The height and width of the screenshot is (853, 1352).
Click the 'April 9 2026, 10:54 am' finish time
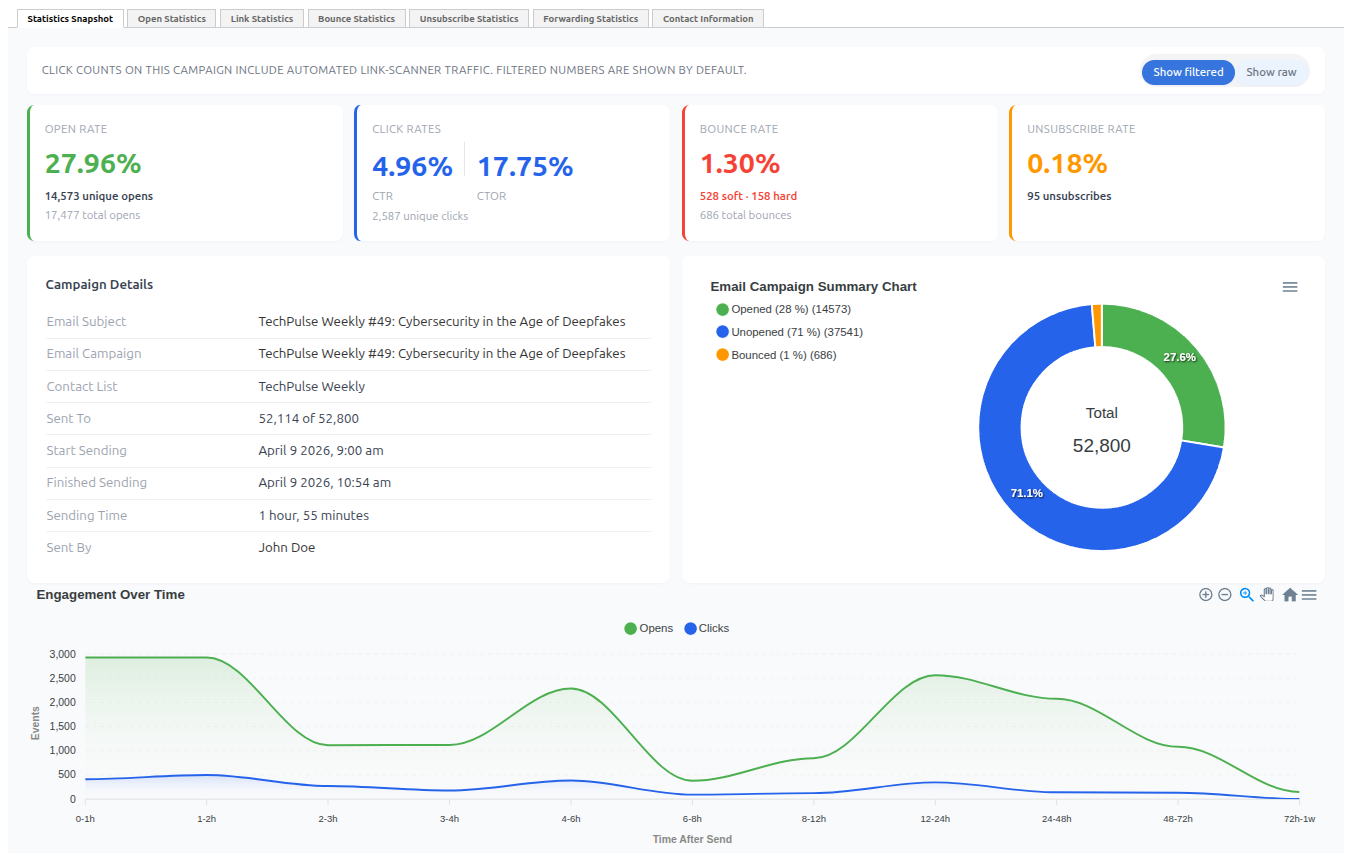pyautogui.click(x=325, y=482)
